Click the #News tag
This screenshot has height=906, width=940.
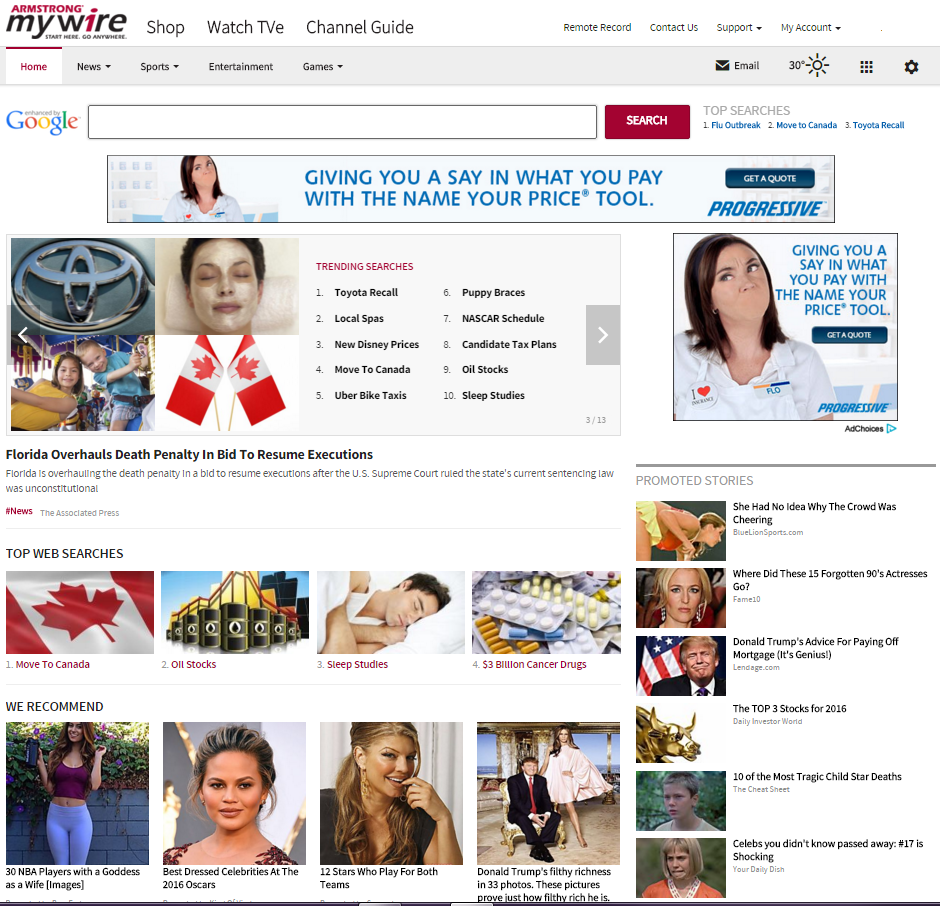(x=19, y=511)
